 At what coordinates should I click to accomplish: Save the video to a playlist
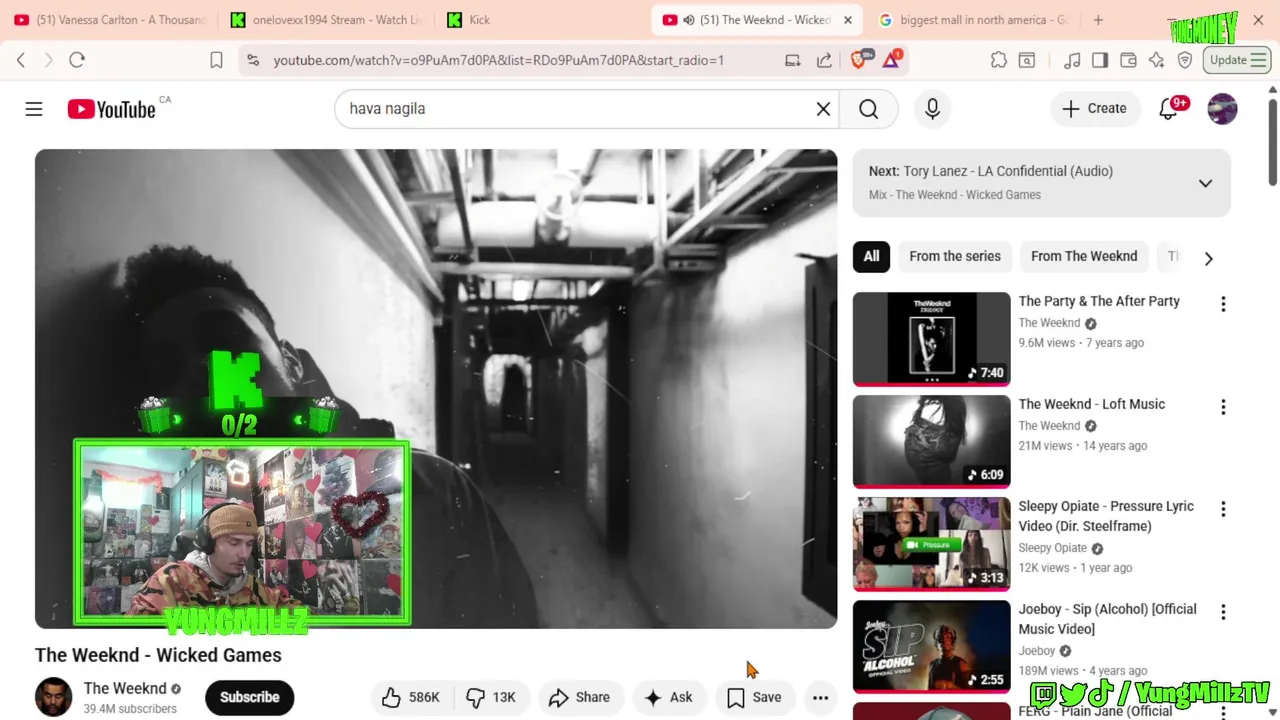tap(754, 698)
